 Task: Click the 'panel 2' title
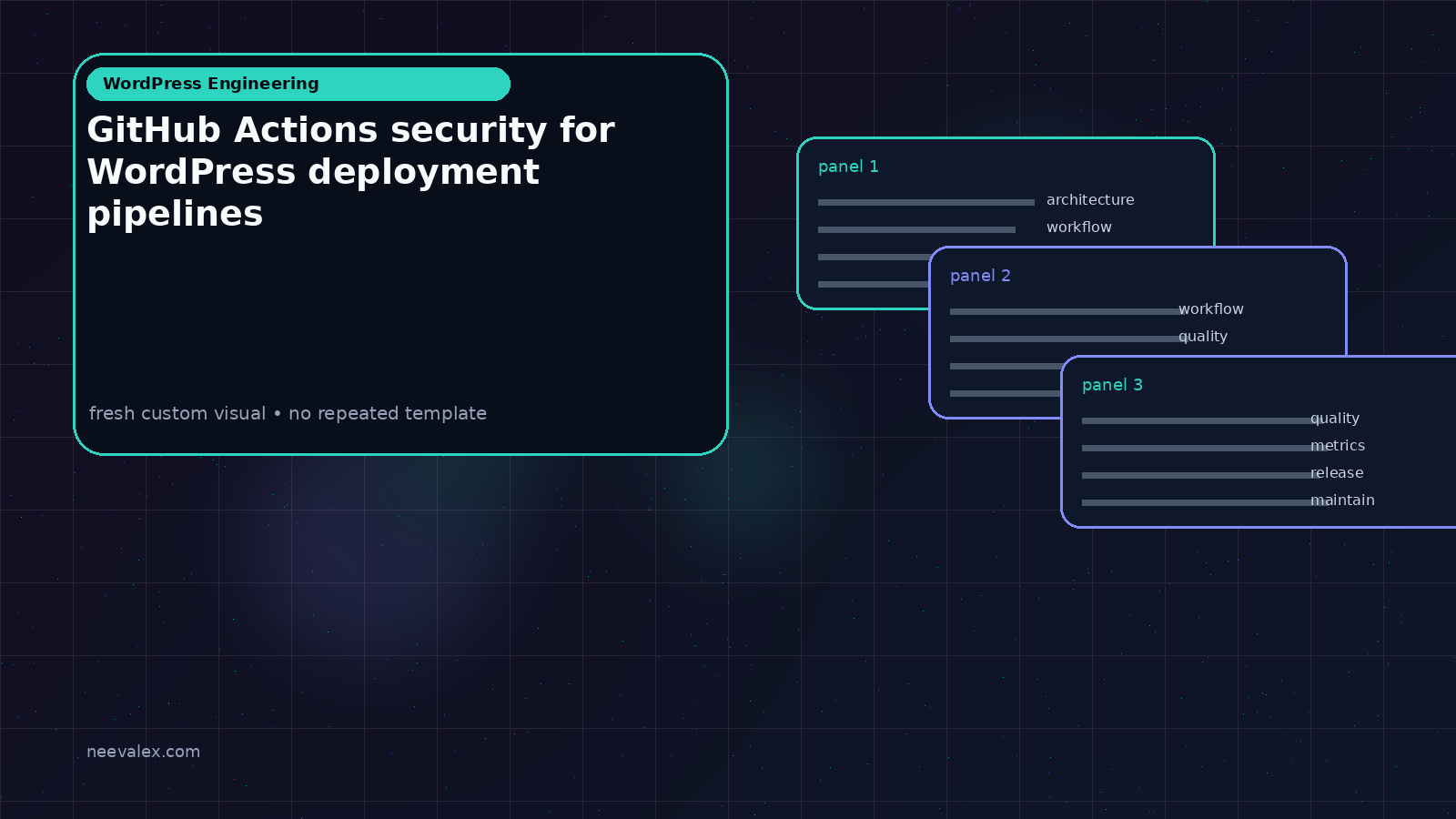[x=980, y=276]
